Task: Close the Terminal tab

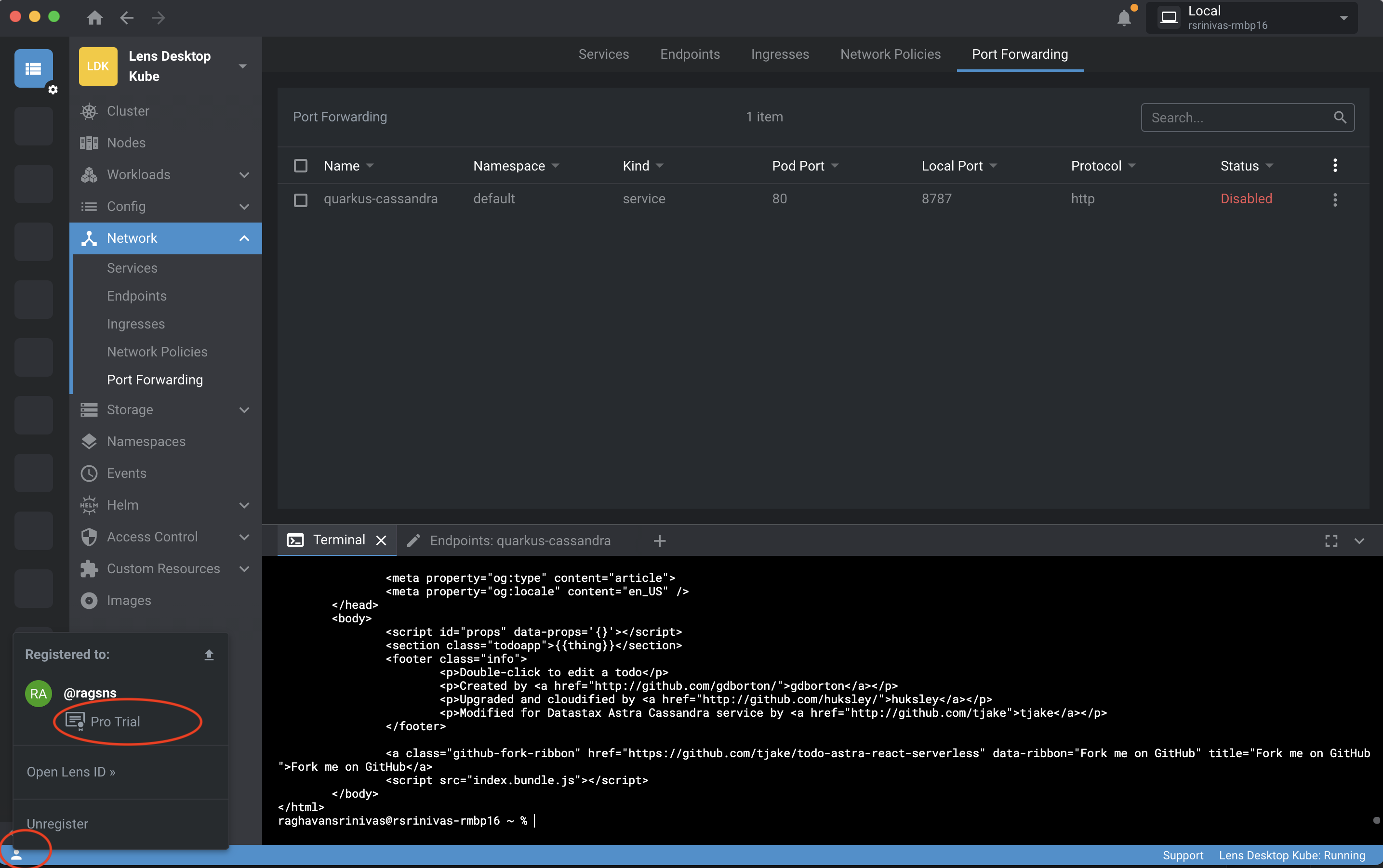Action: [381, 541]
